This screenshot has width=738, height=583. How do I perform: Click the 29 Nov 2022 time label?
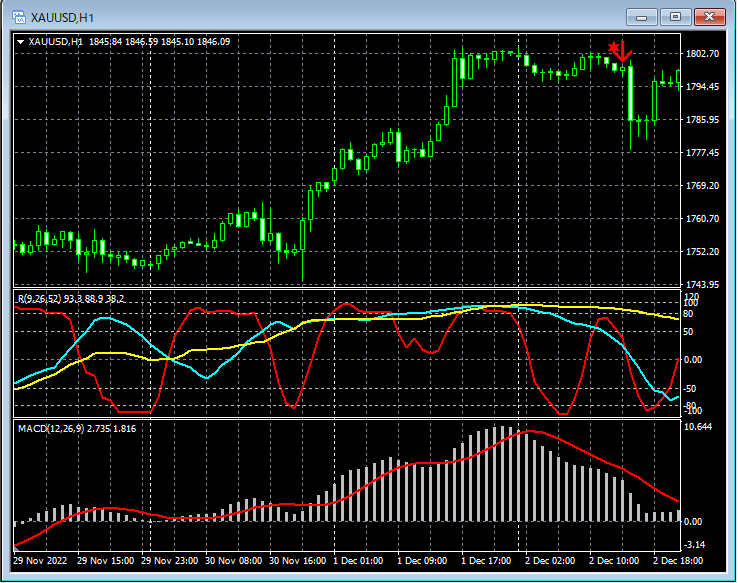[x=40, y=561]
